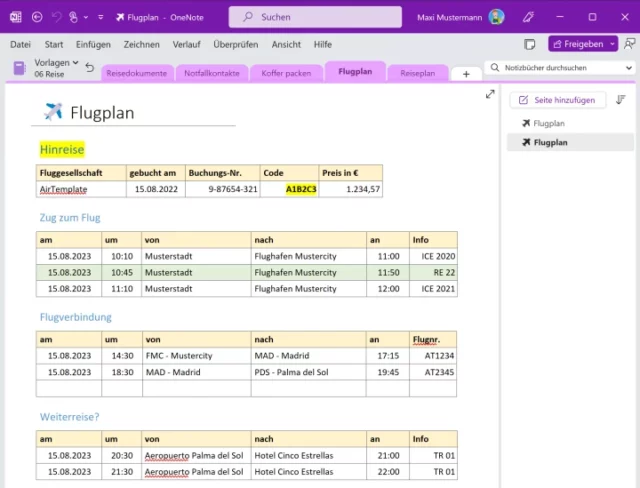Click the Flugverbindung heading
The image size is (640, 488).
coord(76,317)
